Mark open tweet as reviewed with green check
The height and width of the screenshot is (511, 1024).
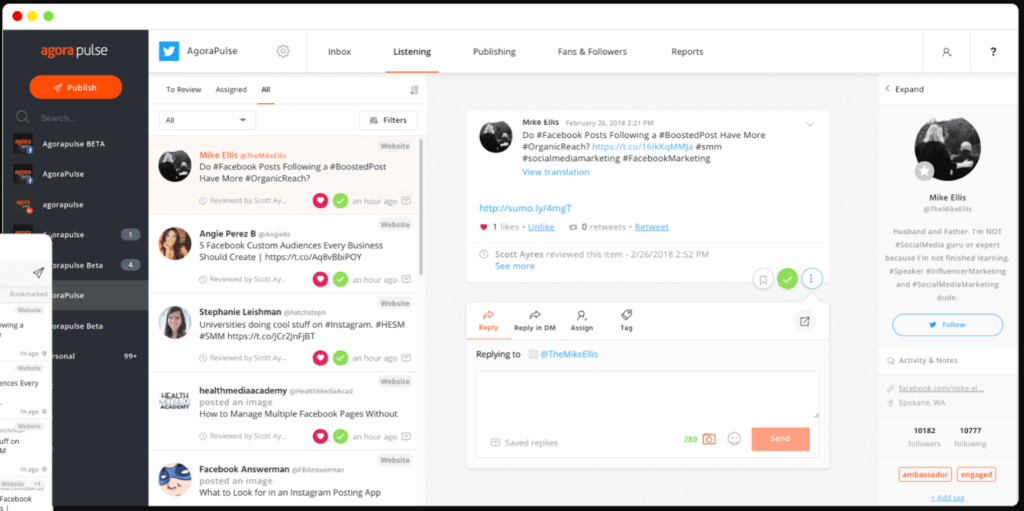tap(788, 280)
